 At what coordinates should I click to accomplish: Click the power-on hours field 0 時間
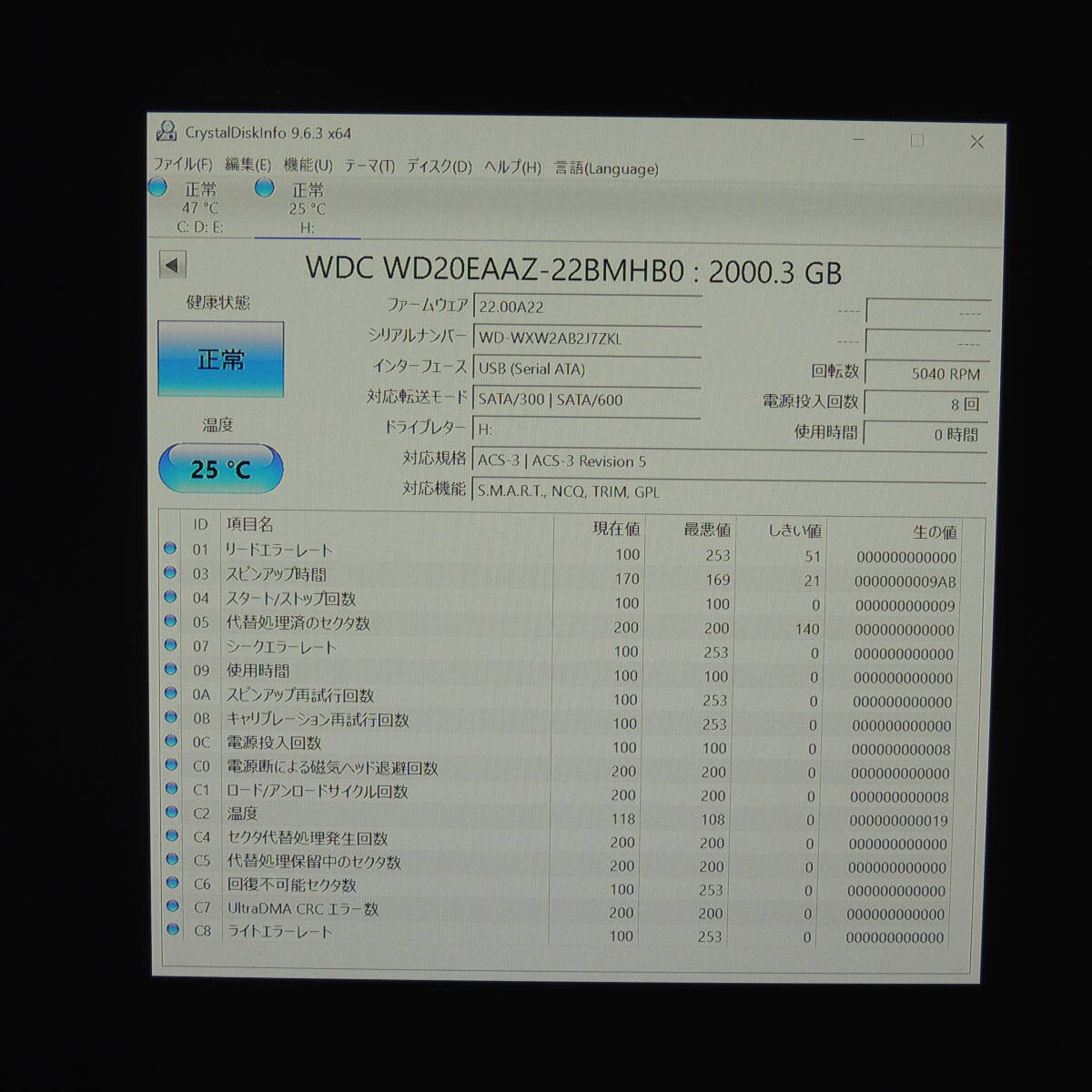click(x=925, y=435)
